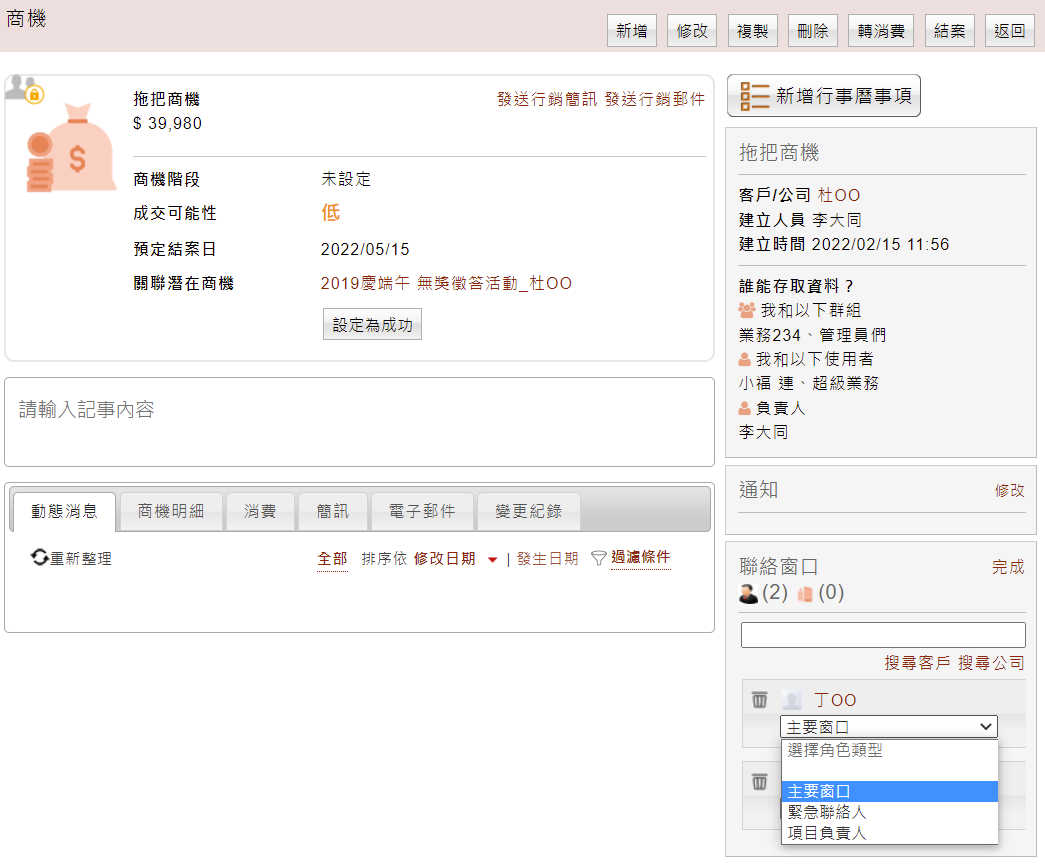Click the contact search input box
The width and height of the screenshot is (1045, 865).
pyautogui.click(x=883, y=635)
